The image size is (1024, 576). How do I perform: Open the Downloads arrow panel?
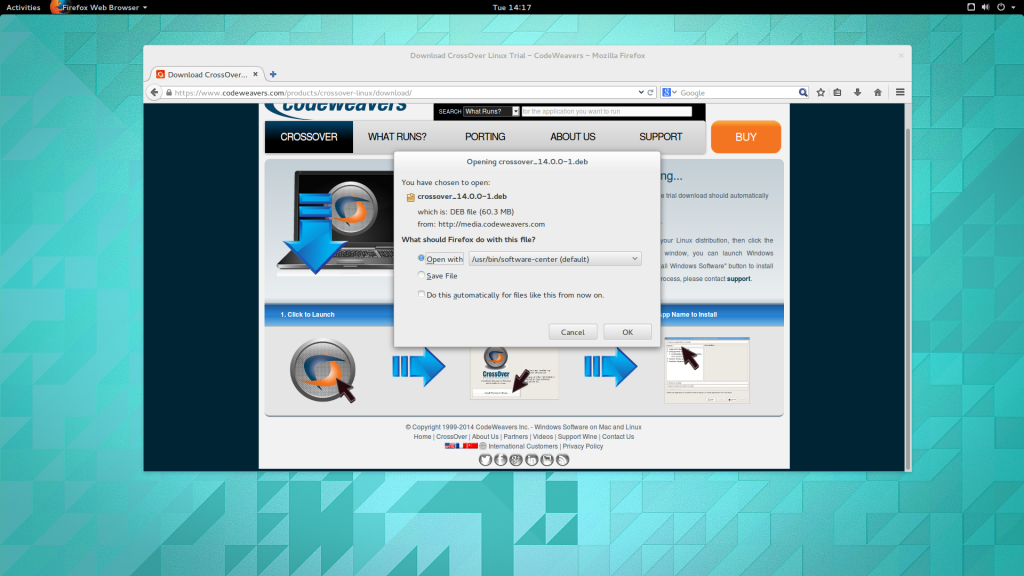[x=857, y=93]
